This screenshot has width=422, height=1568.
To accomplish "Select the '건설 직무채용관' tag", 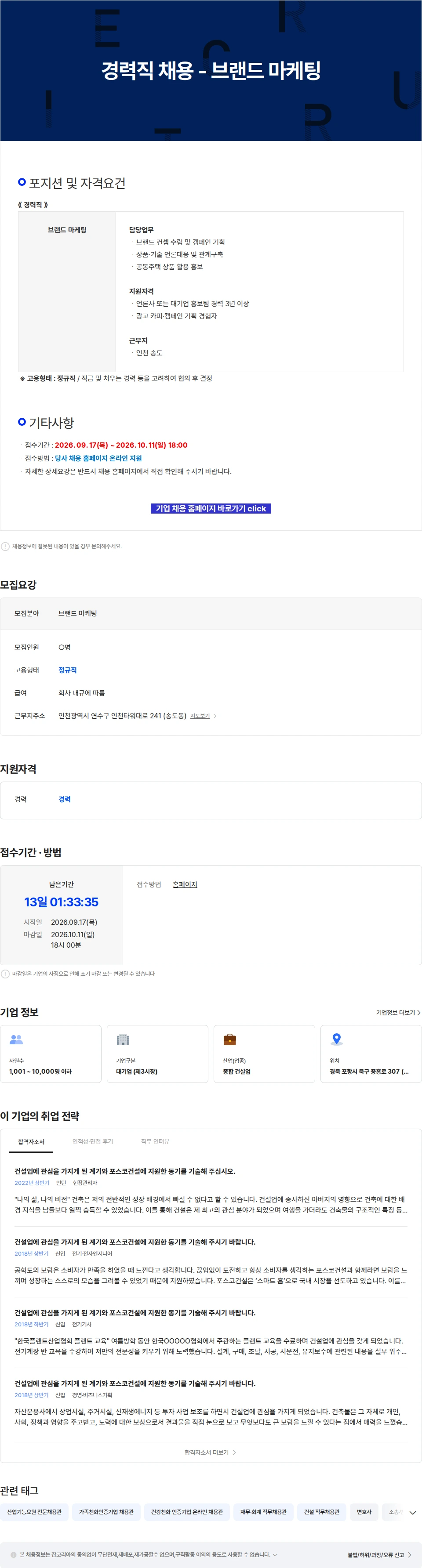I will pyautogui.click(x=321, y=1512).
